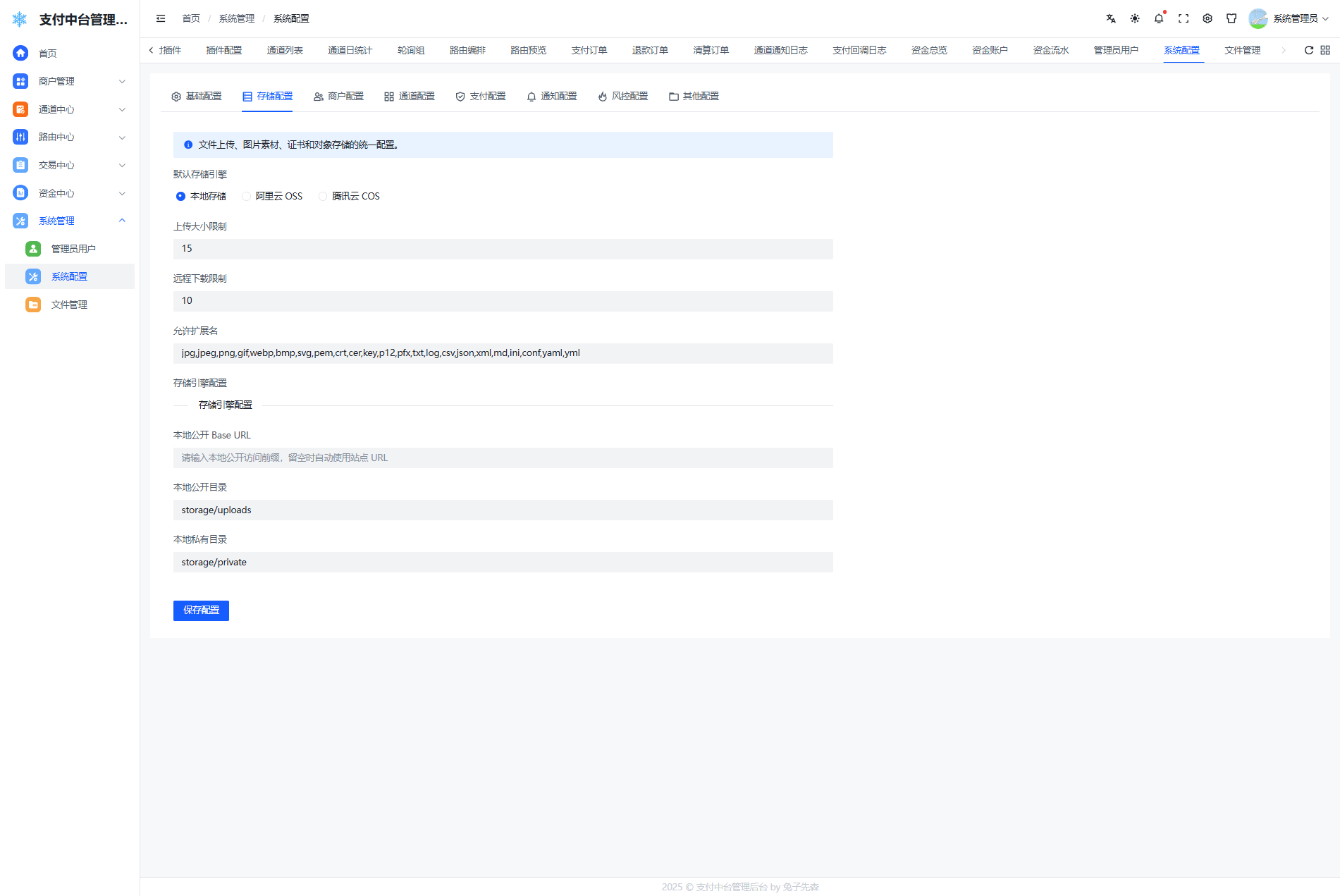Expand the 商户管理 sidebar menu
The height and width of the screenshot is (896, 1340).
pos(69,81)
